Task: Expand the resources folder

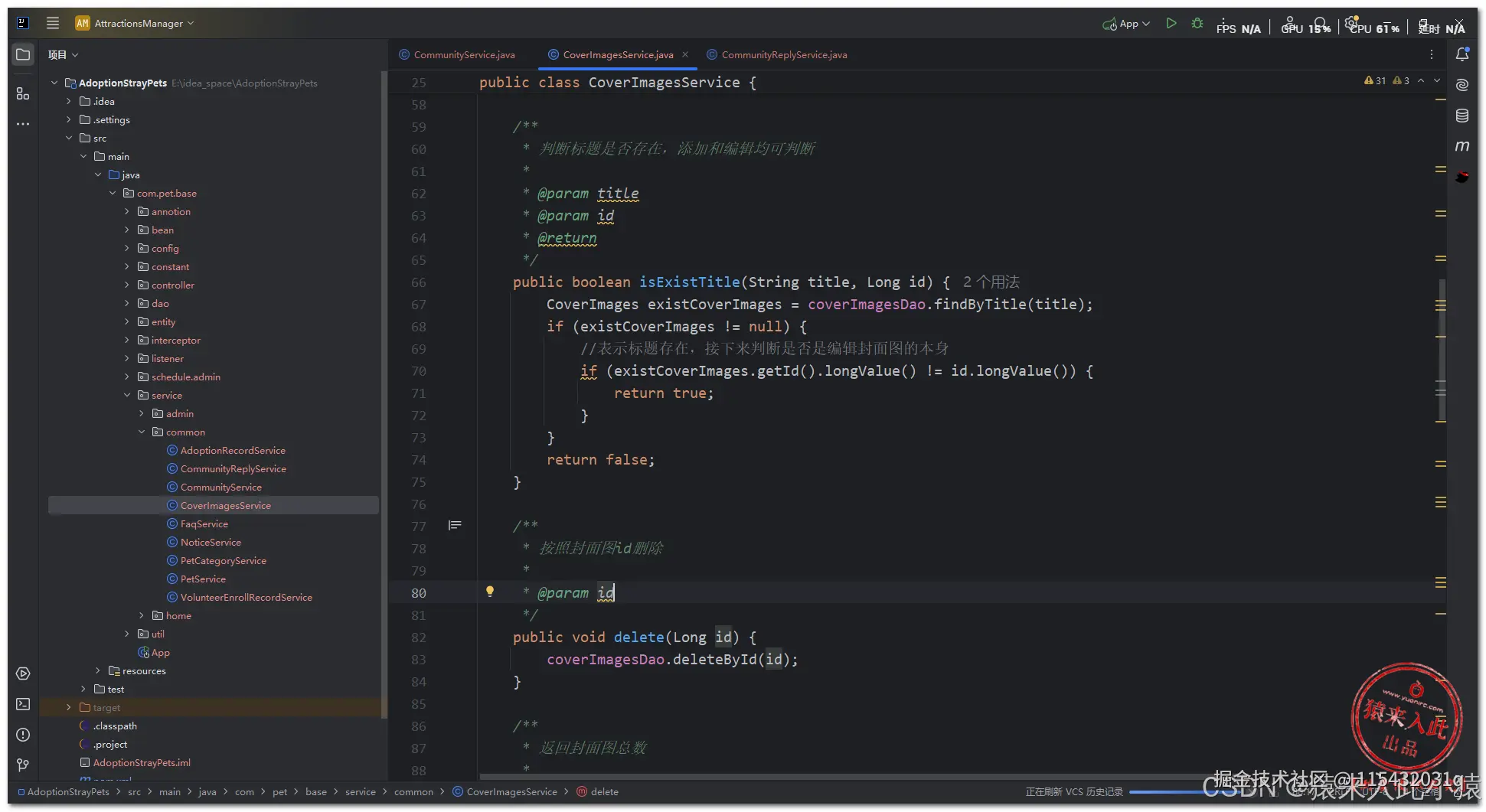Action: pos(98,670)
